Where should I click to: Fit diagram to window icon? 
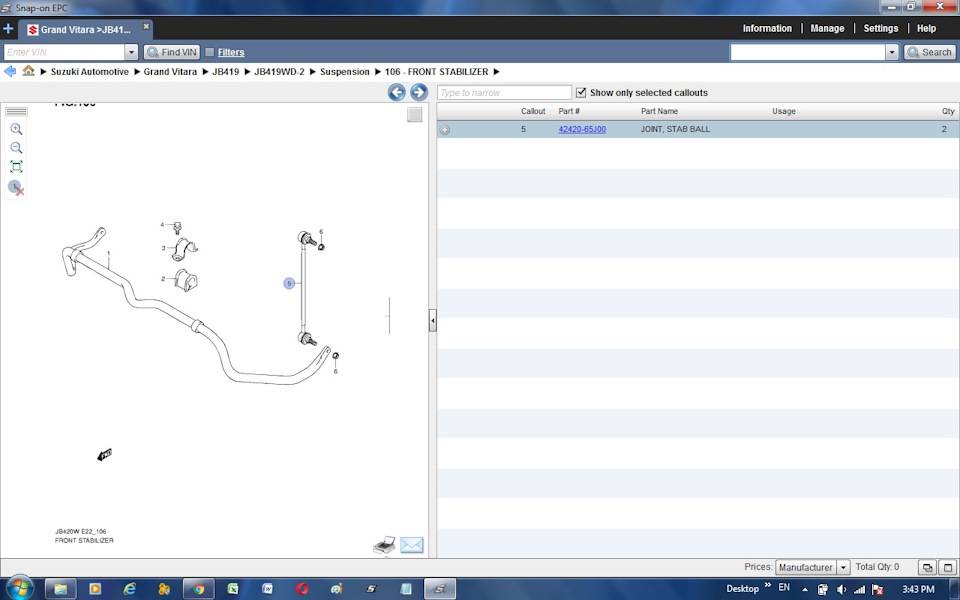click(16, 167)
